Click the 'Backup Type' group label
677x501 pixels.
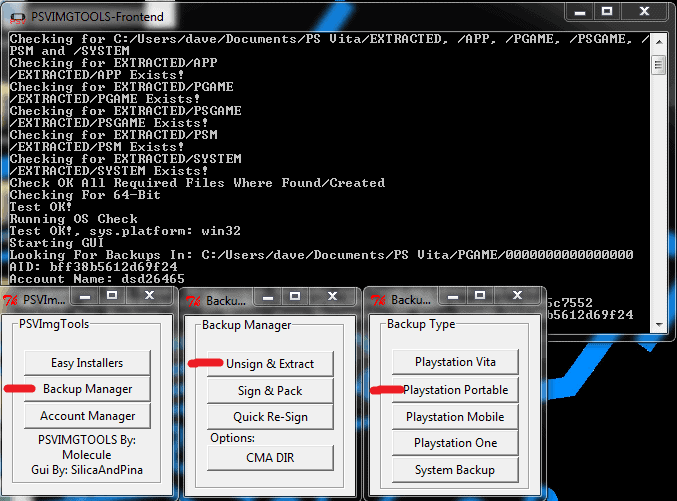click(421, 324)
